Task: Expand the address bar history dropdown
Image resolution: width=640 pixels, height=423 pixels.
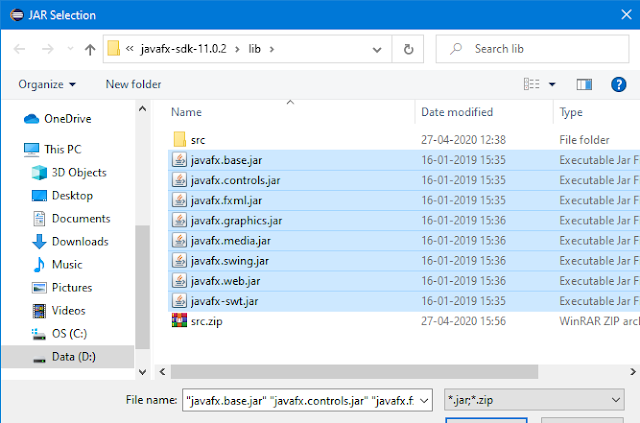Action: 377,50
